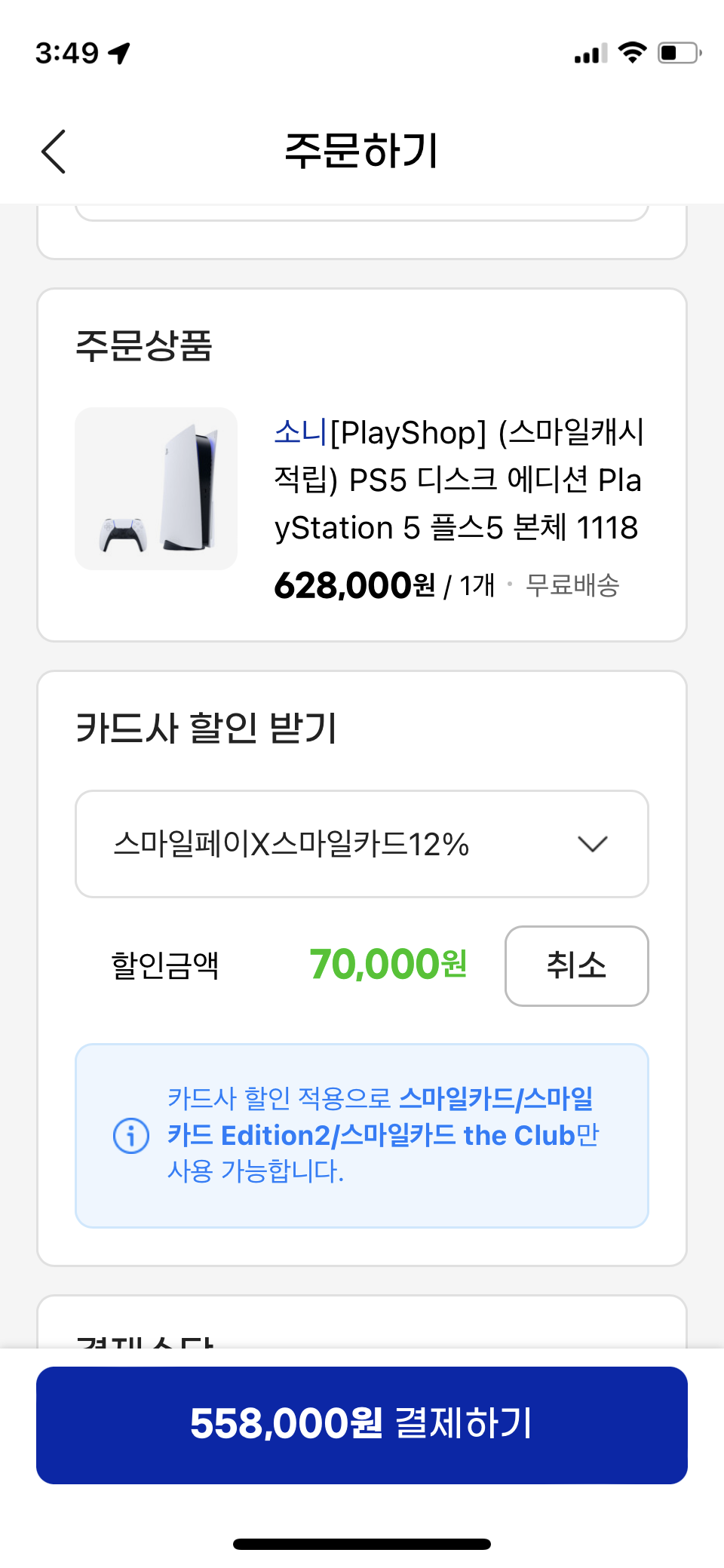
Task: Tap the 무료배송 shipping label
Action: tap(572, 585)
